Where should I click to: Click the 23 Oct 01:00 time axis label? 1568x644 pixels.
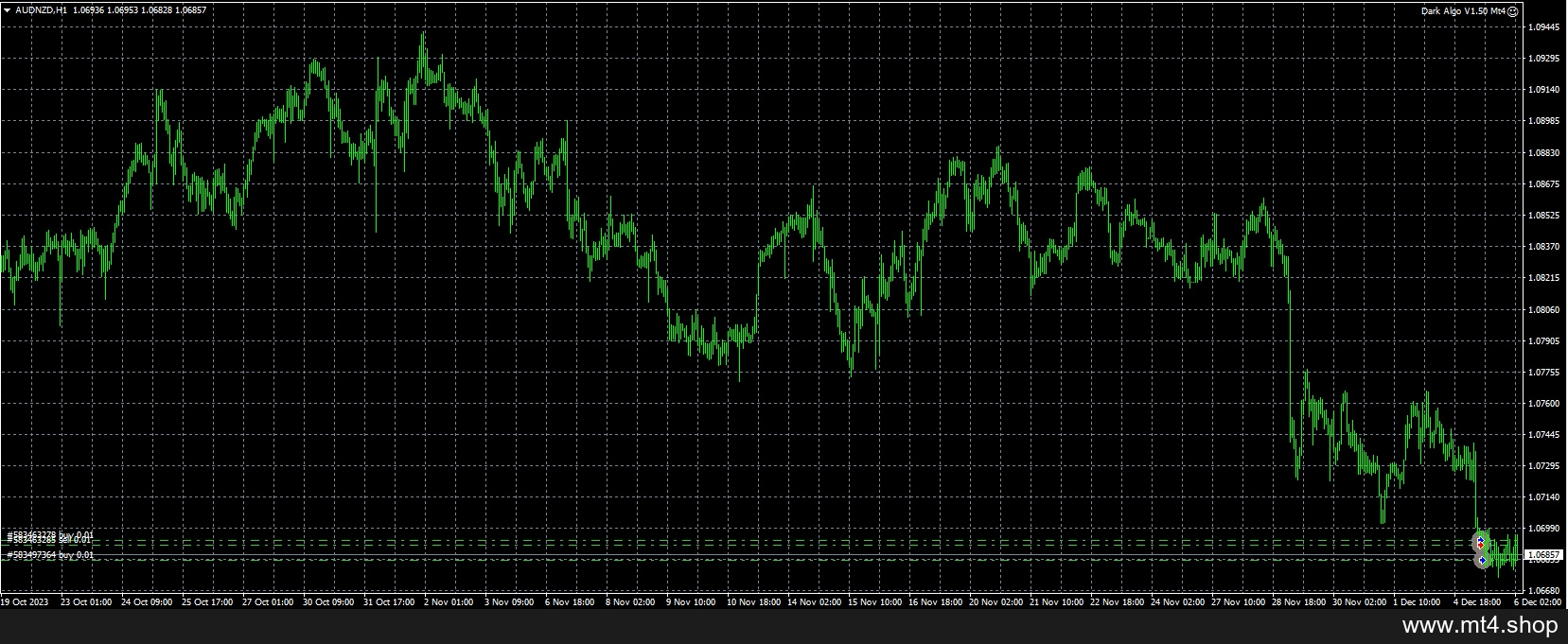(86, 601)
